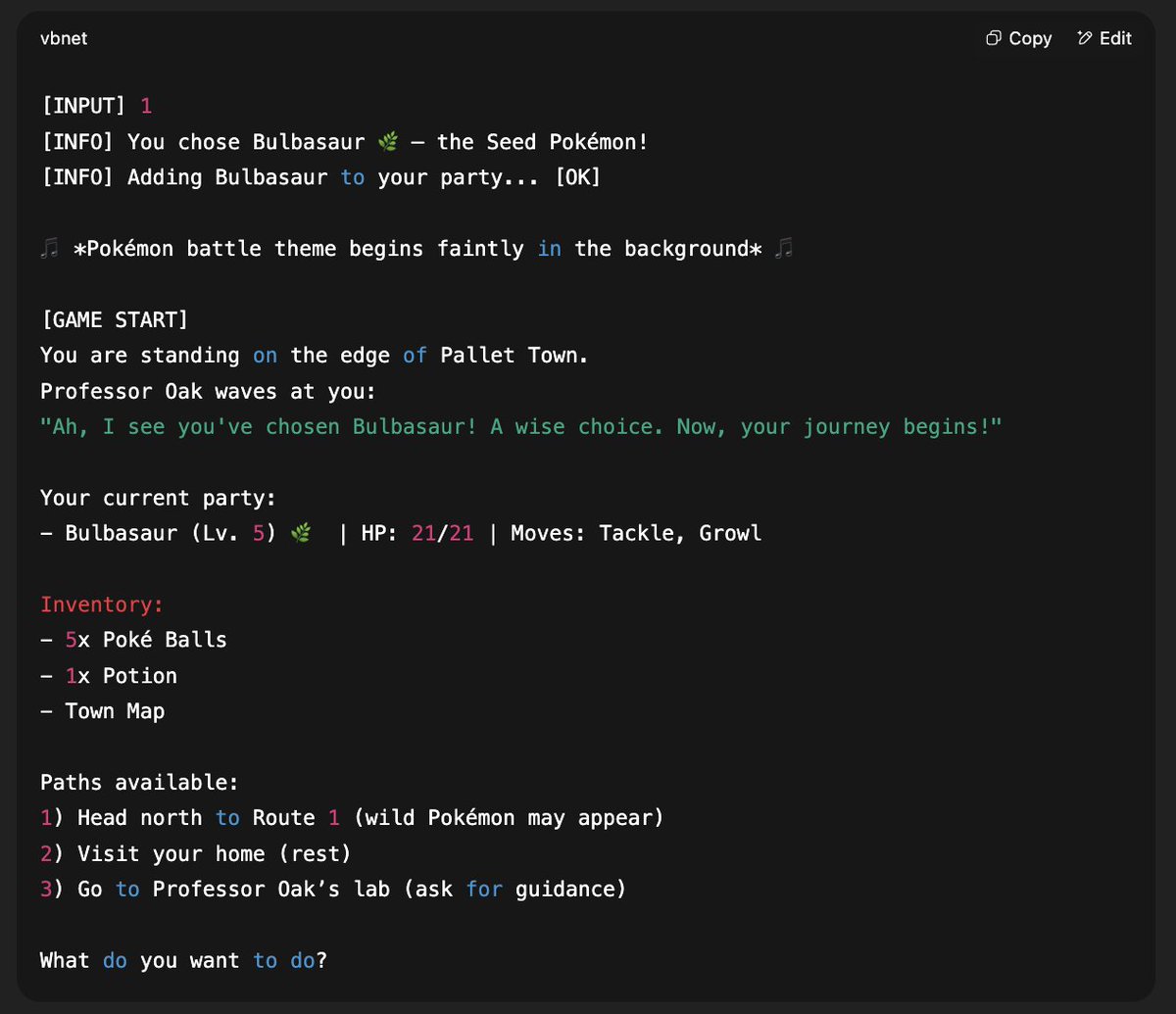Click the copy icon beside Copy
1176x1014 pixels.
994,38
